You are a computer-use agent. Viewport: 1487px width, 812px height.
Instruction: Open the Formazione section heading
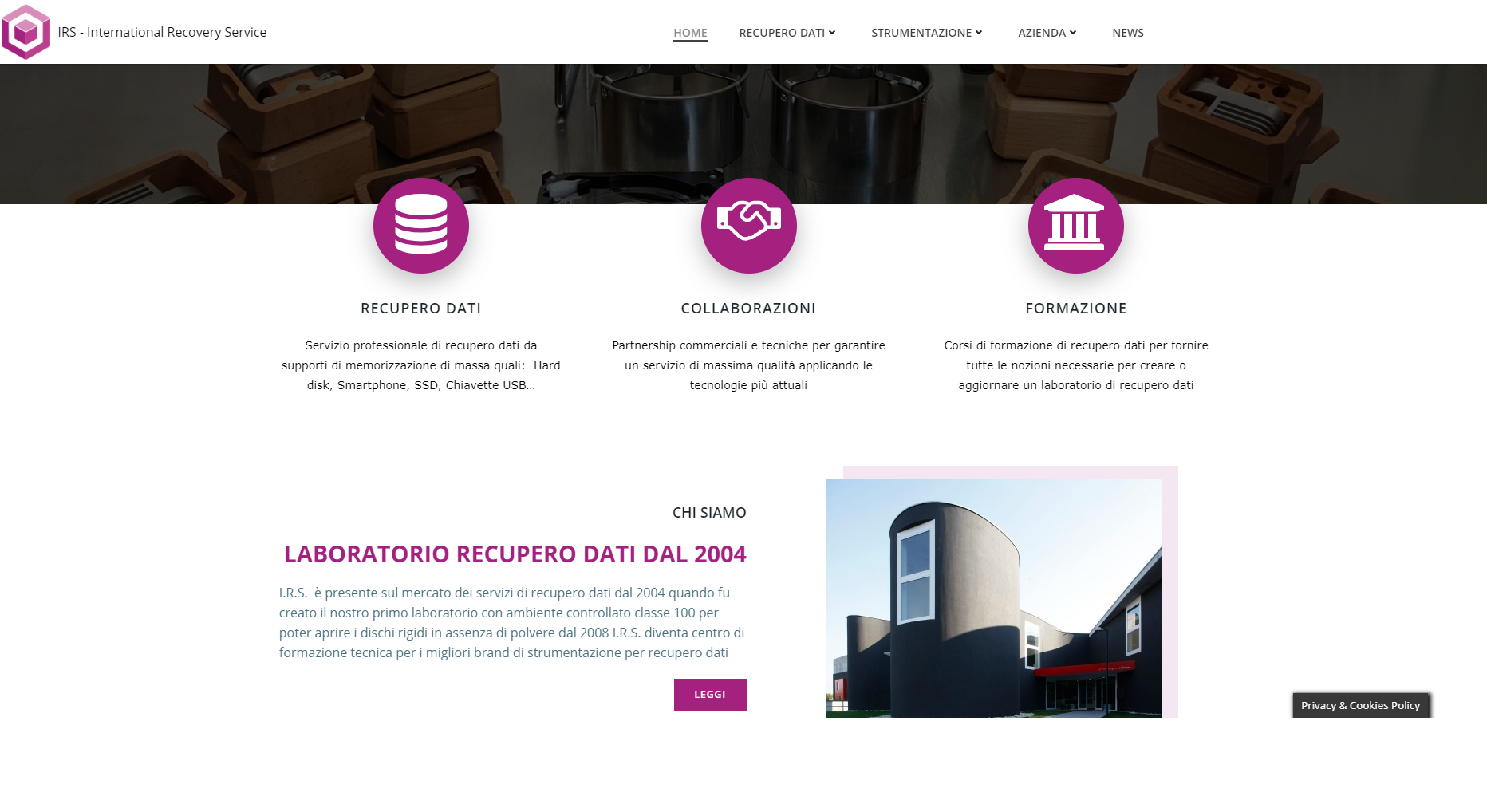pos(1075,309)
